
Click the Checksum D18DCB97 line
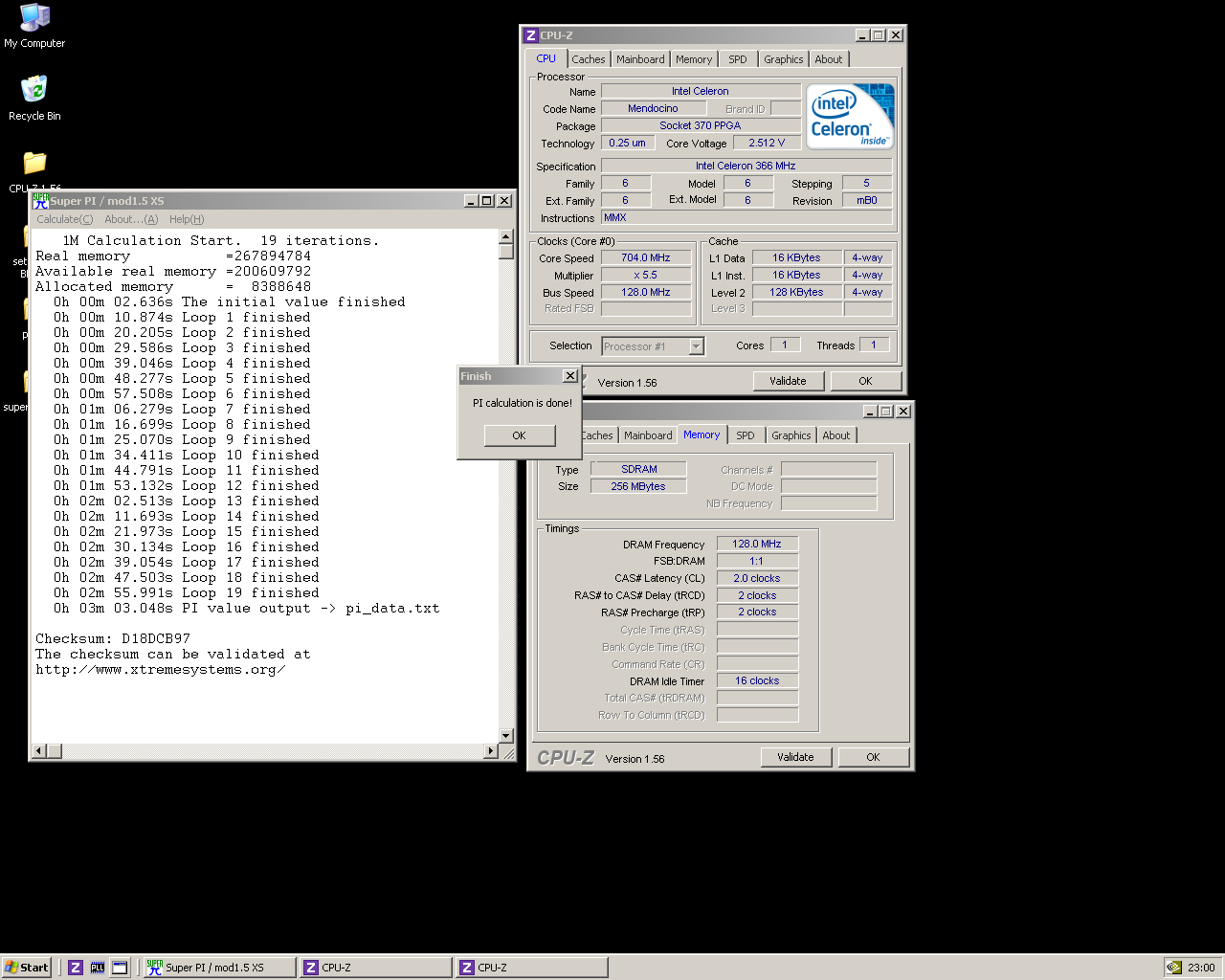tap(113, 638)
